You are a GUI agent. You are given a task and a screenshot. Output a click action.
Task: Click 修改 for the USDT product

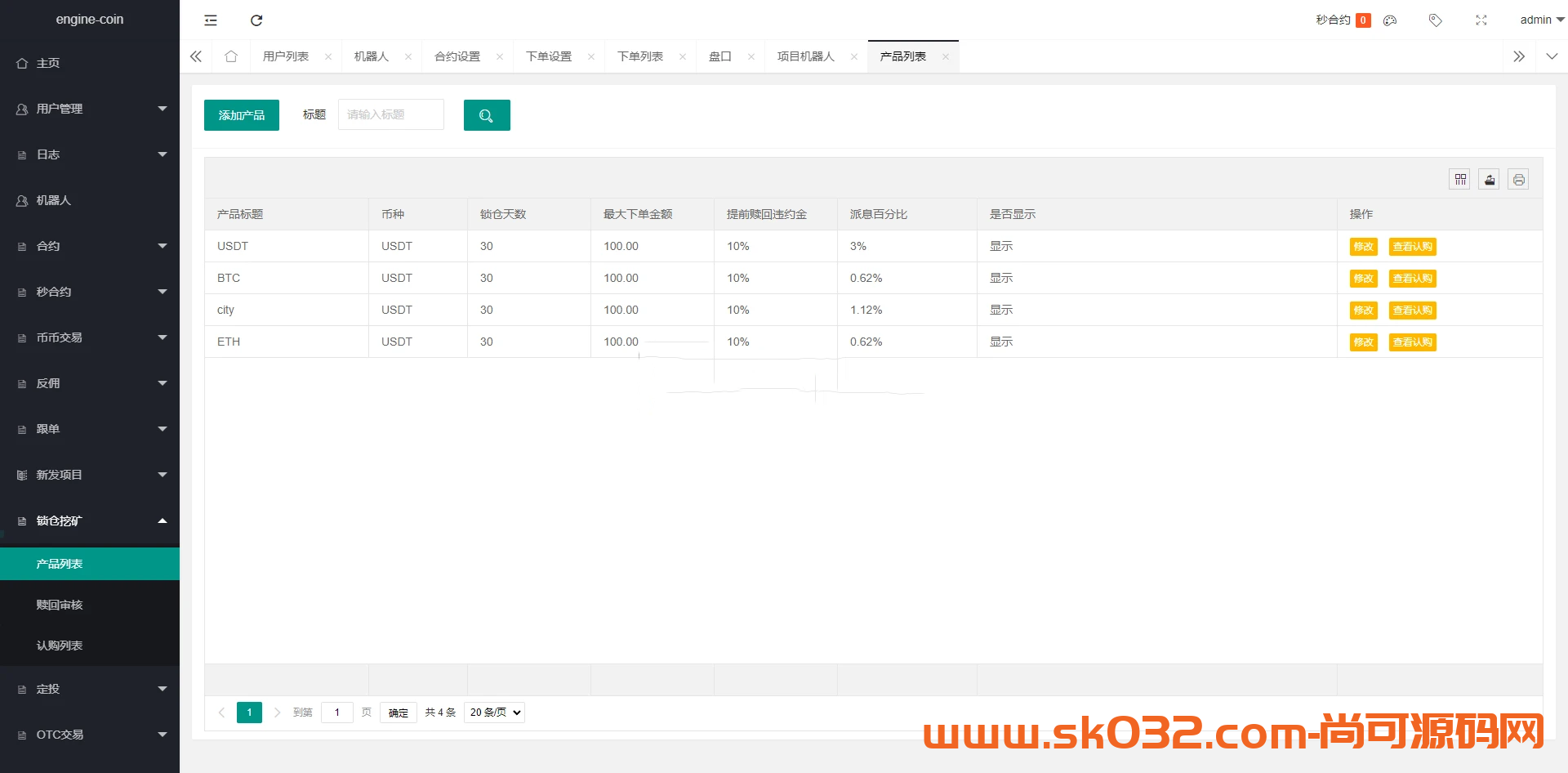(x=1364, y=247)
